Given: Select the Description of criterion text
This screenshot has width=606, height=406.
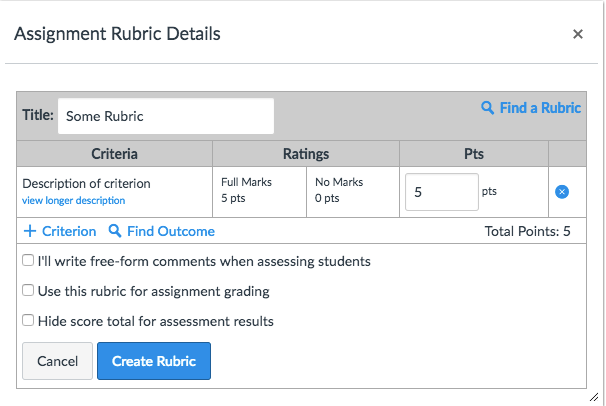Looking at the screenshot, I should click(86, 183).
